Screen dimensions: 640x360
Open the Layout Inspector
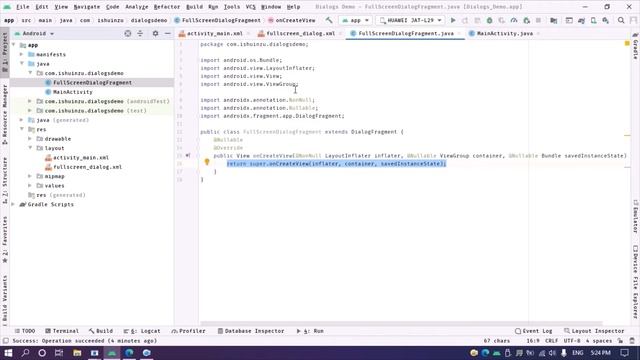coord(594,331)
